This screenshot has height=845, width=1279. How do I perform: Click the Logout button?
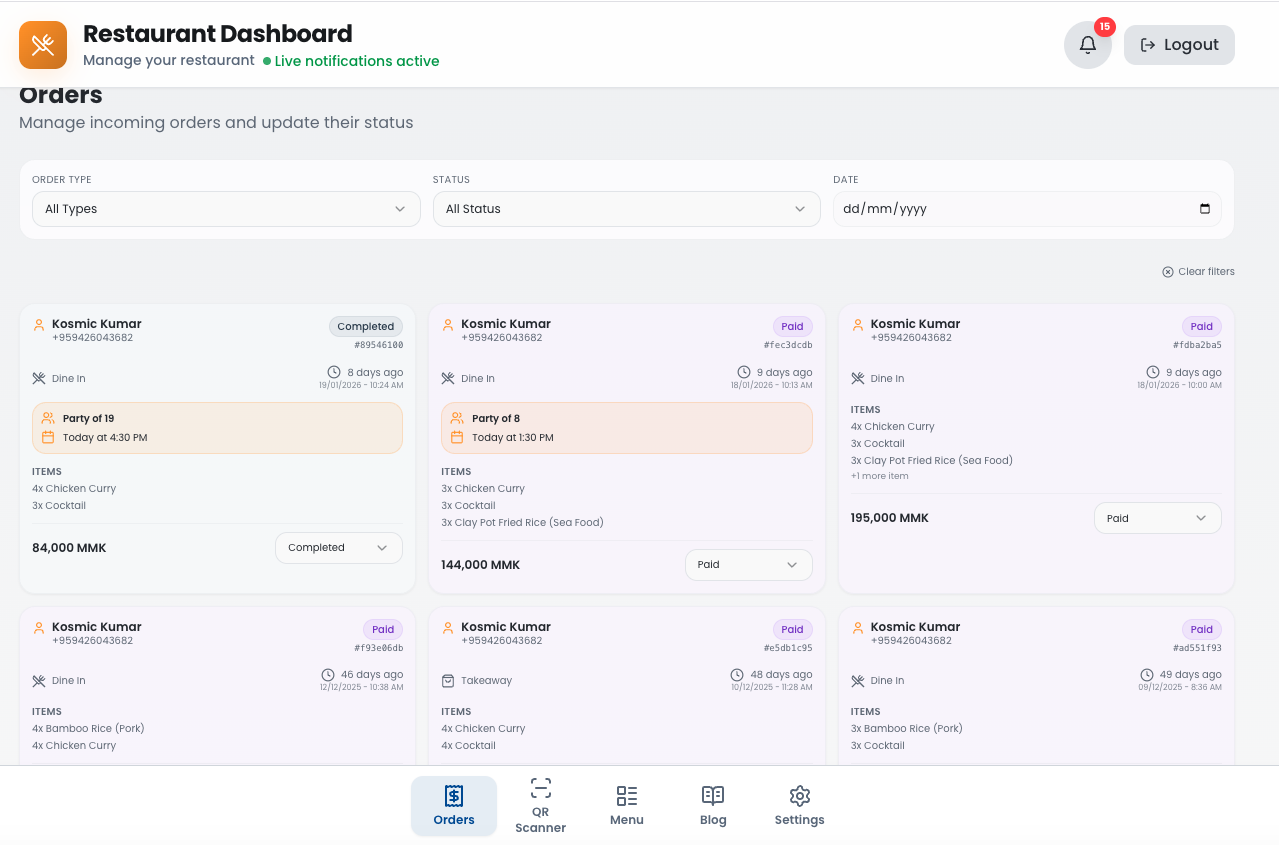point(1179,44)
